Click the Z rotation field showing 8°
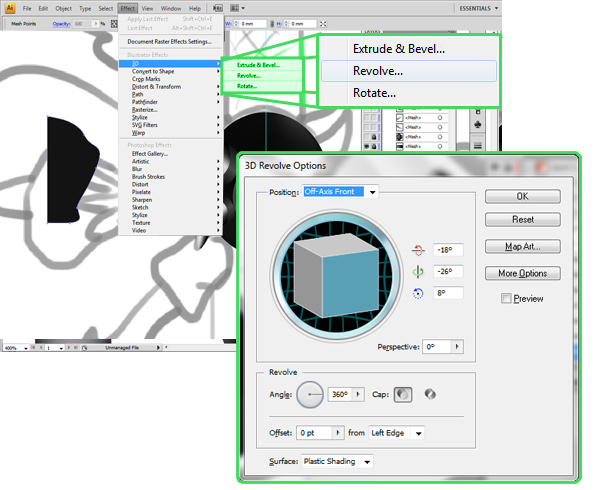Screen dimensions: 600x490 tap(448, 293)
